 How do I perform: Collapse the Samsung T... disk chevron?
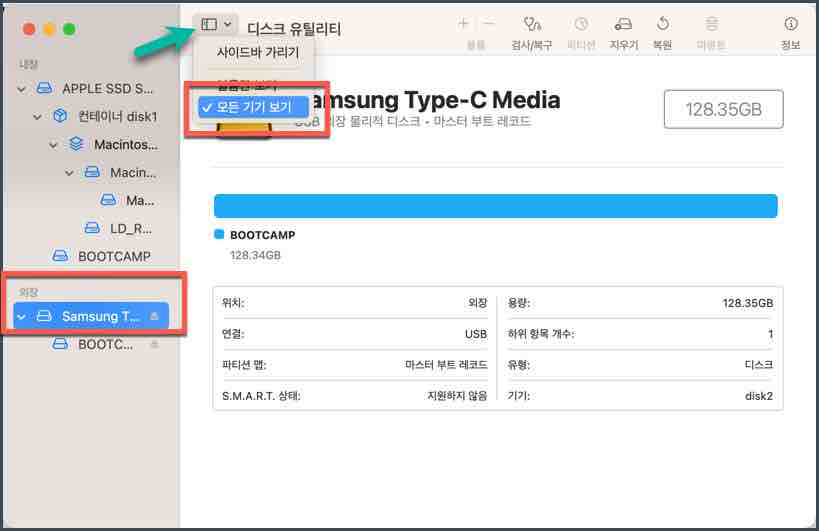tap(21, 316)
